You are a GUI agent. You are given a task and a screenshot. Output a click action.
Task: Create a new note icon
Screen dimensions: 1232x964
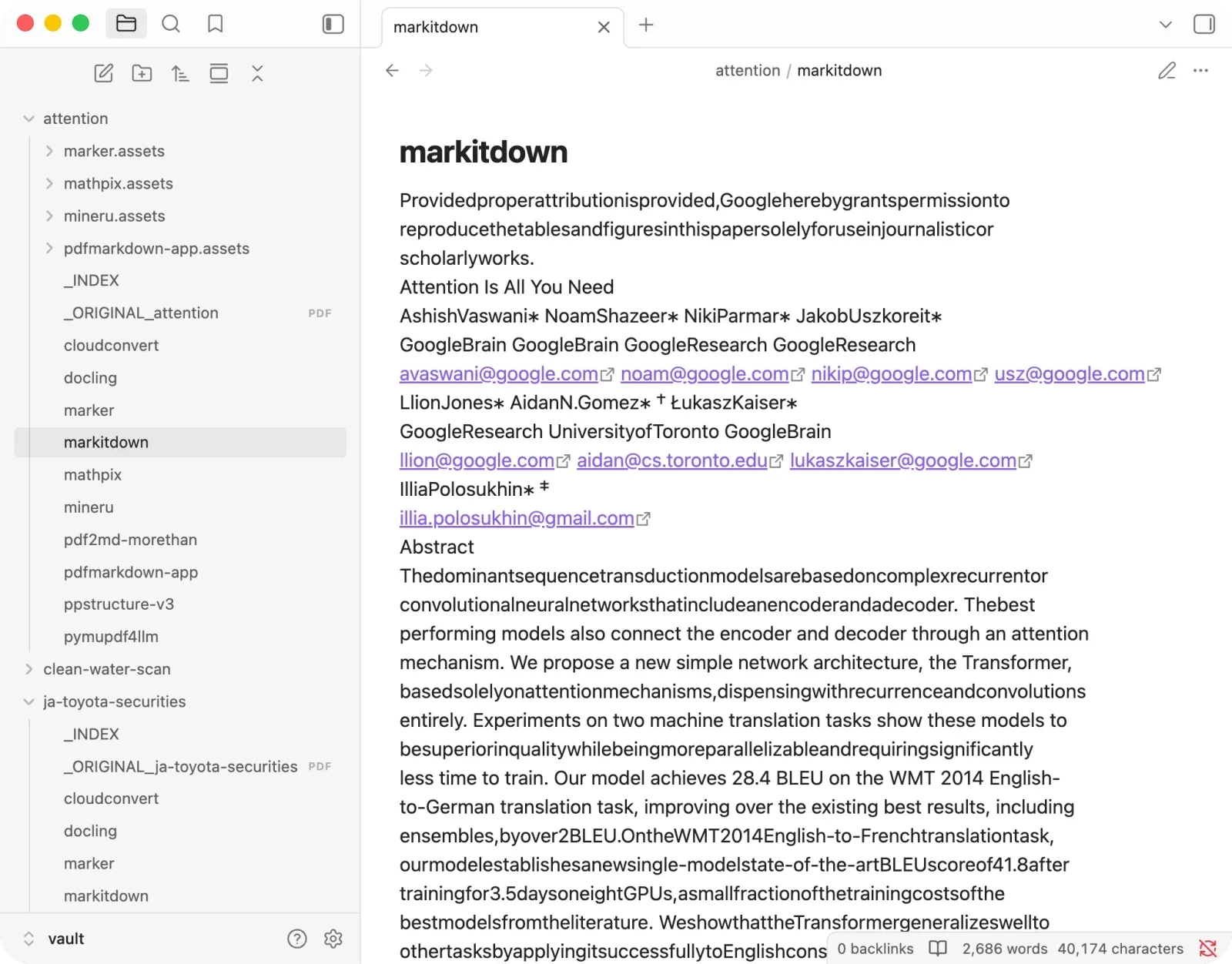pyautogui.click(x=104, y=73)
